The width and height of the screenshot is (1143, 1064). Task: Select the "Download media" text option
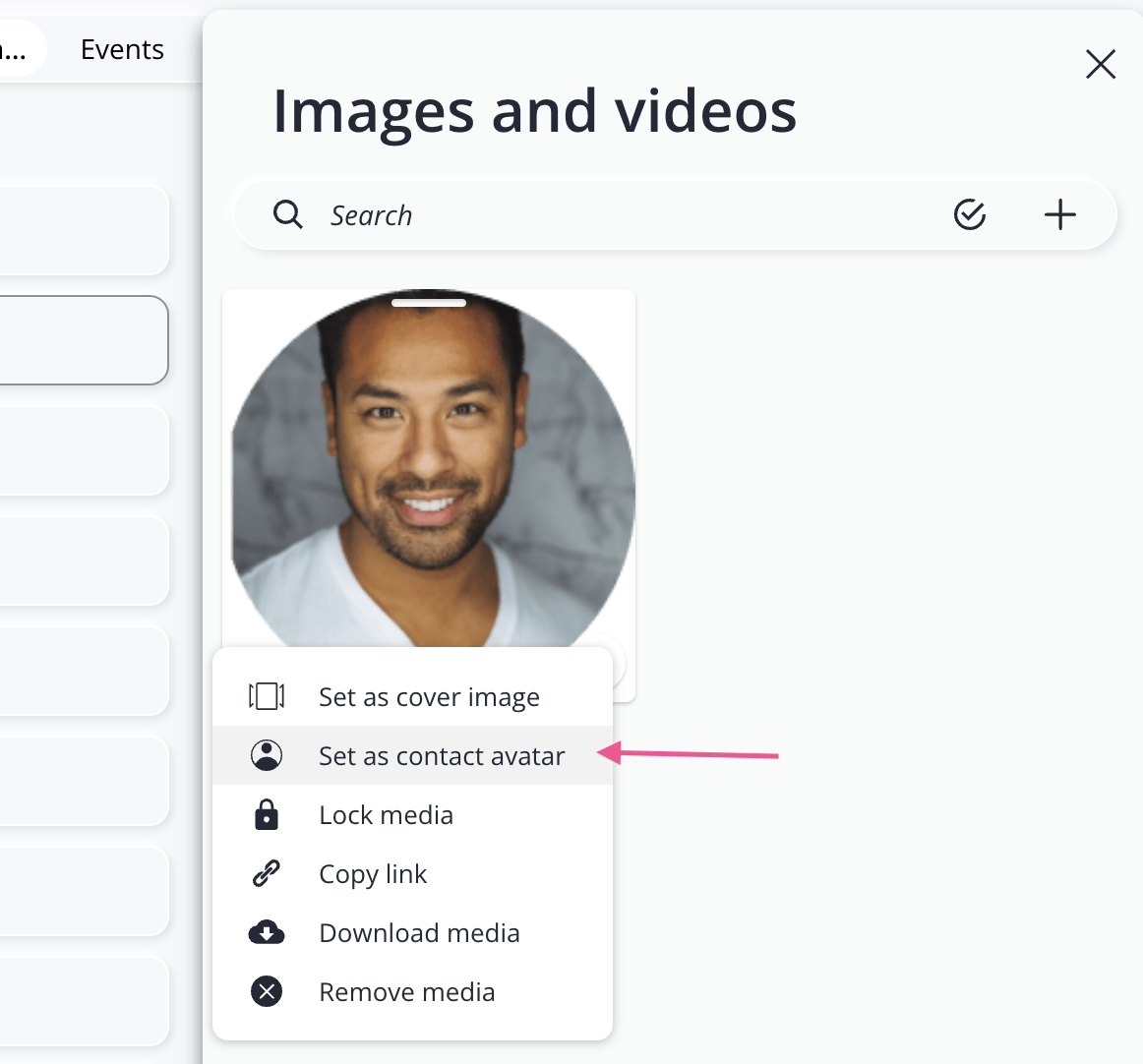(419, 932)
